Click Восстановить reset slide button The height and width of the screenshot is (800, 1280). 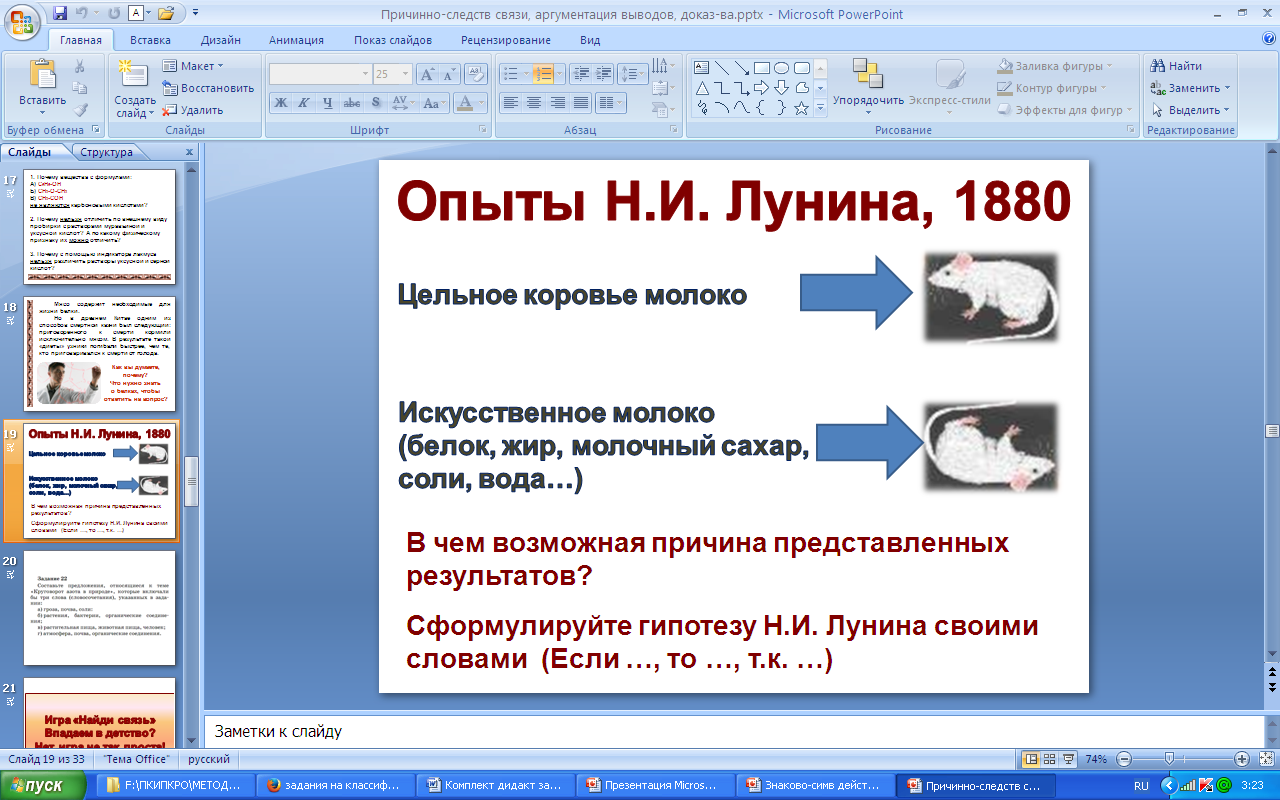208,88
